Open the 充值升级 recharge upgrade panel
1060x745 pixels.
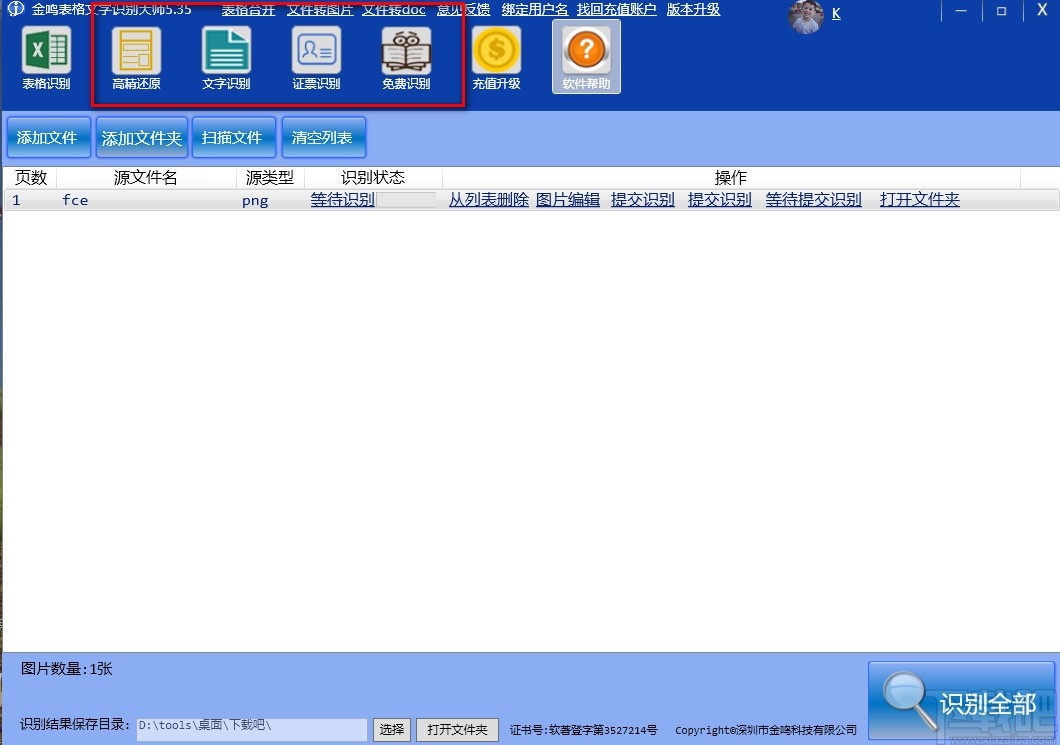coord(496,57)
